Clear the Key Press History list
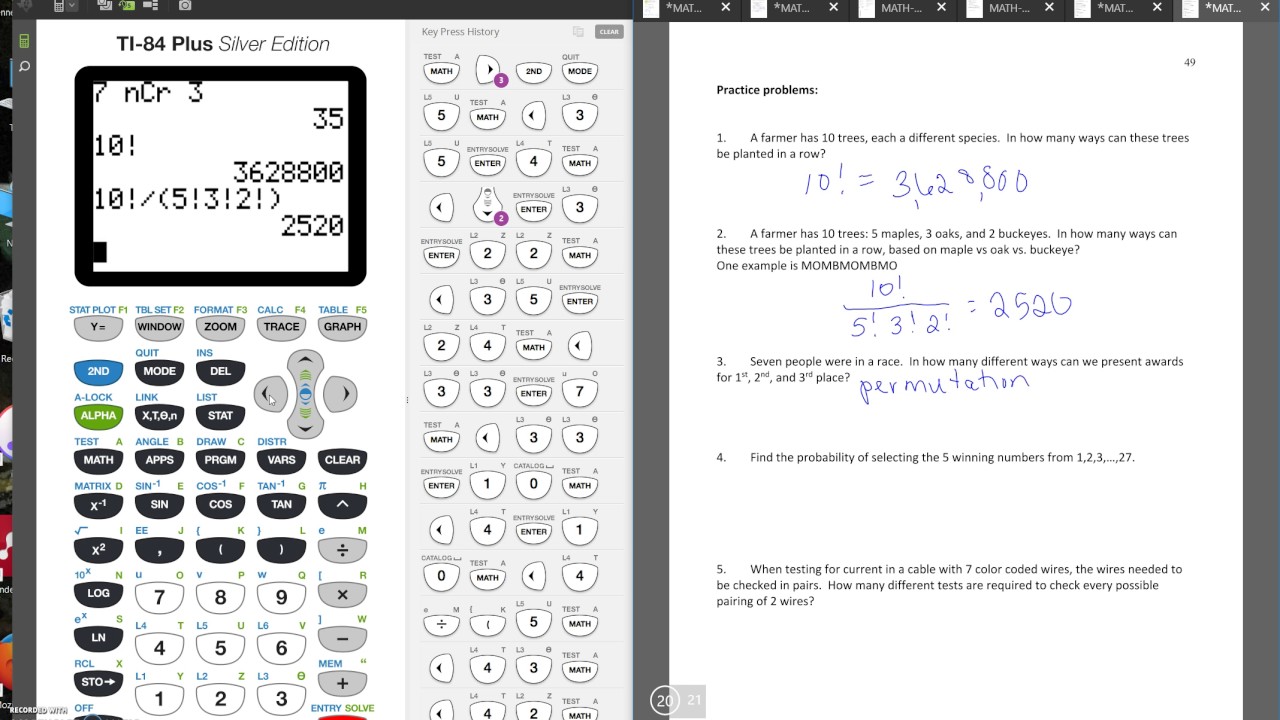The image size is (1280, 720). pyautogui.click(x=609, y=32)
